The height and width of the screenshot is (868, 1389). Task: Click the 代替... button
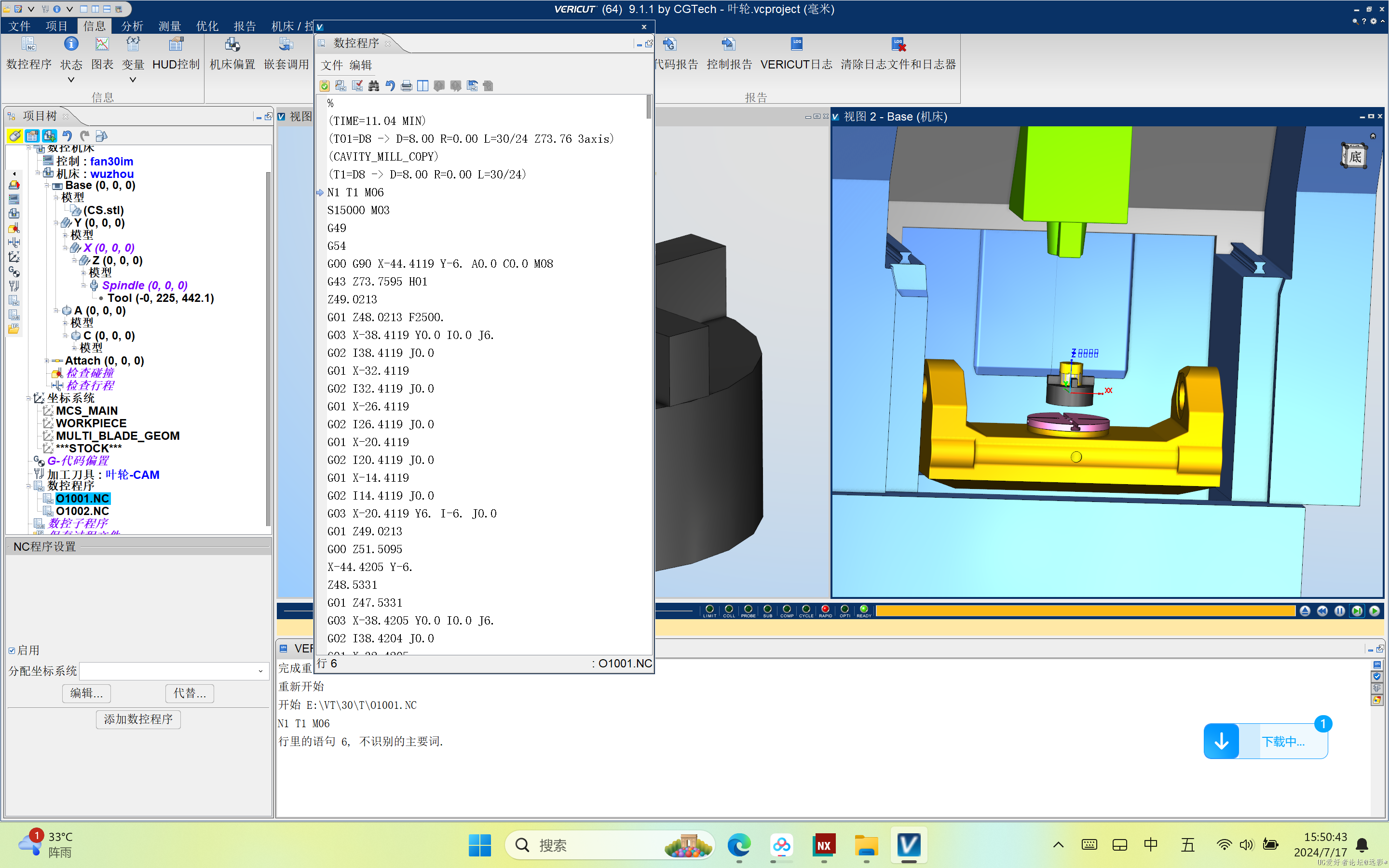coord(190,693)
